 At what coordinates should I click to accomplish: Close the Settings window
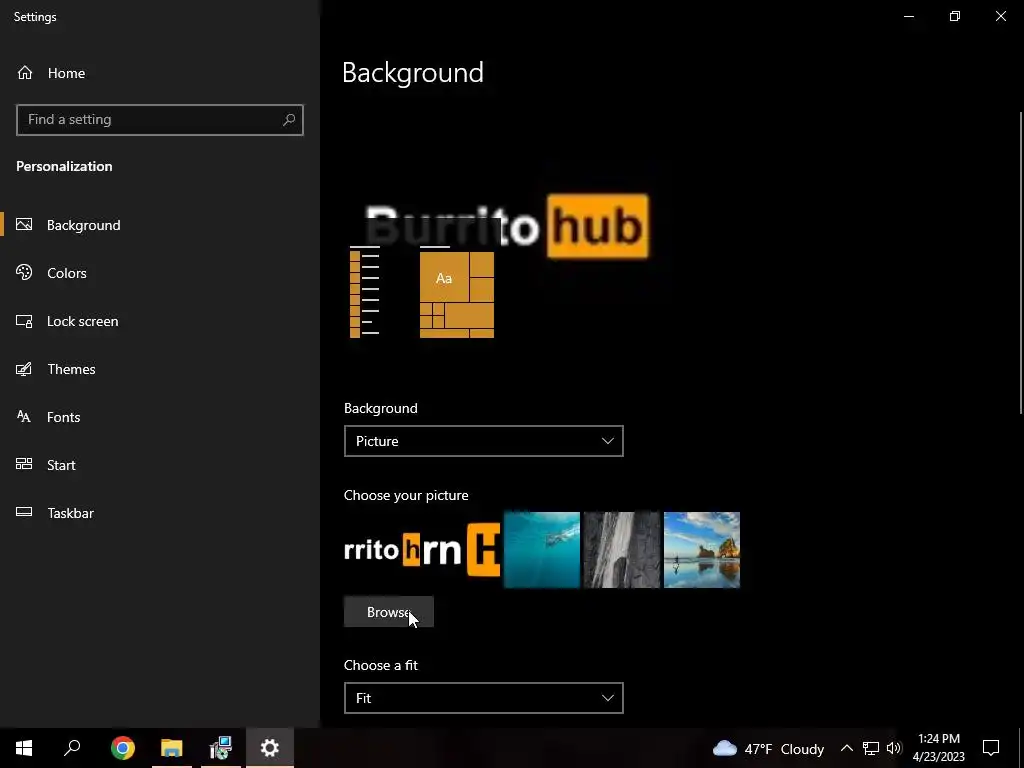[1000, 16]
